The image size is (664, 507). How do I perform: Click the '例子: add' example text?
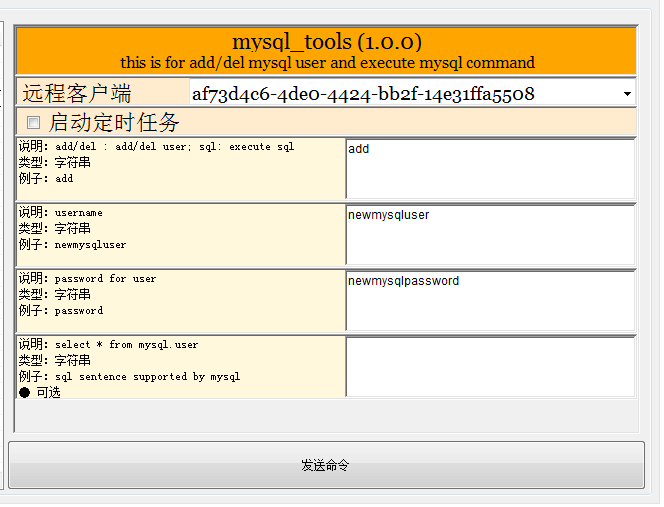(x=46, y=178)
